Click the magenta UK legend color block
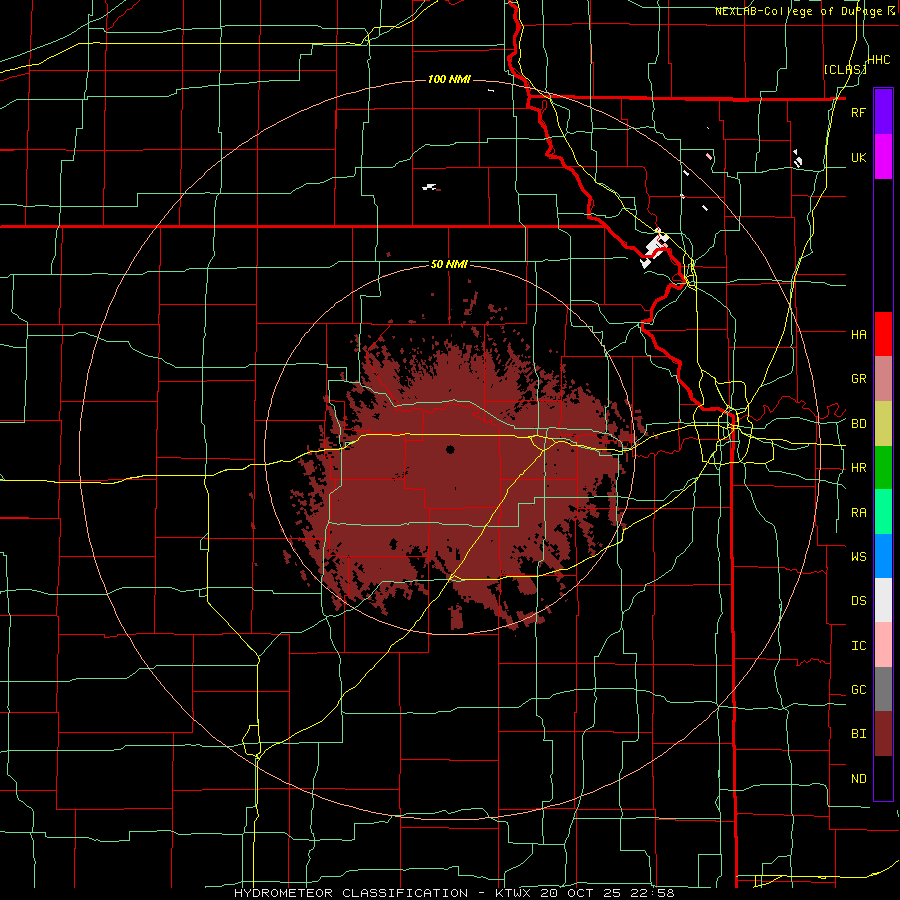The width and height of the screenshot is (900, 900). pyautogui.click(x=883, y=157)
